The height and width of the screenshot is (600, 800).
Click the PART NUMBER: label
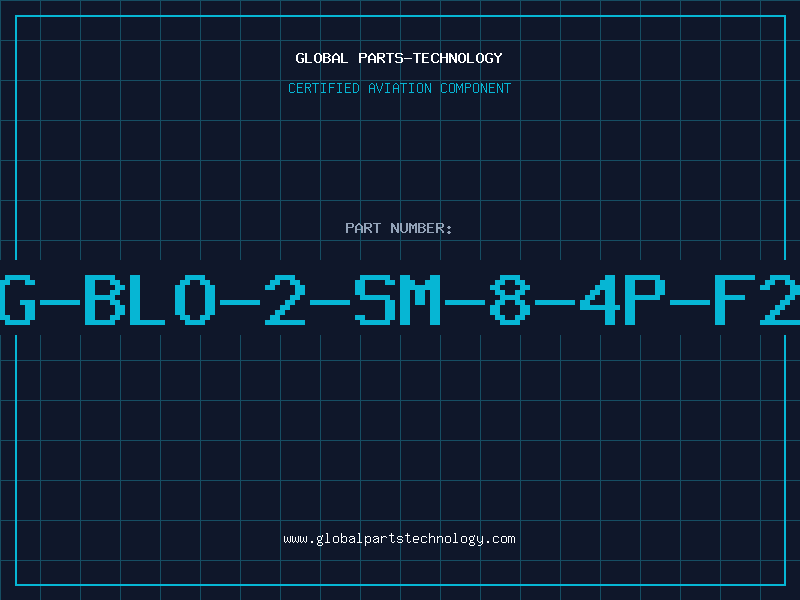[399, 228]
